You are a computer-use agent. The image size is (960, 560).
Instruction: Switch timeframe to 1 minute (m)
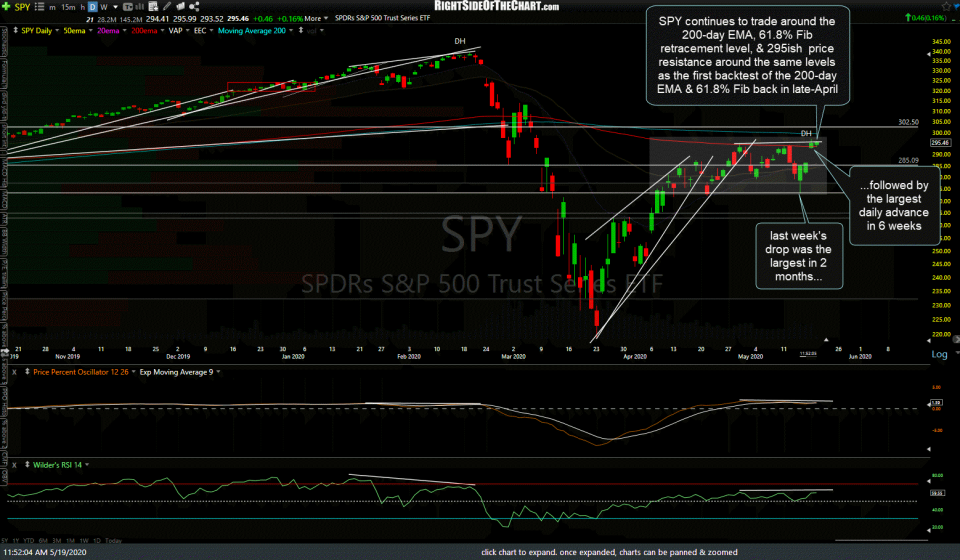(52, 7)
